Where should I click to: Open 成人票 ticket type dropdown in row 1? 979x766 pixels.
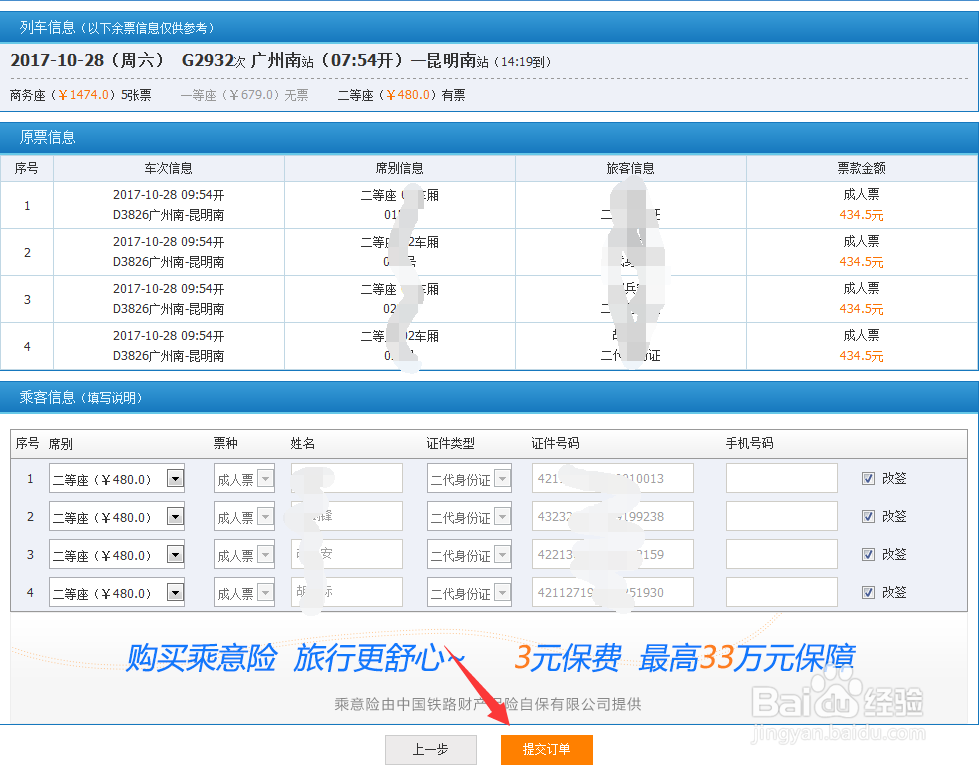click(x=244, y=479)
